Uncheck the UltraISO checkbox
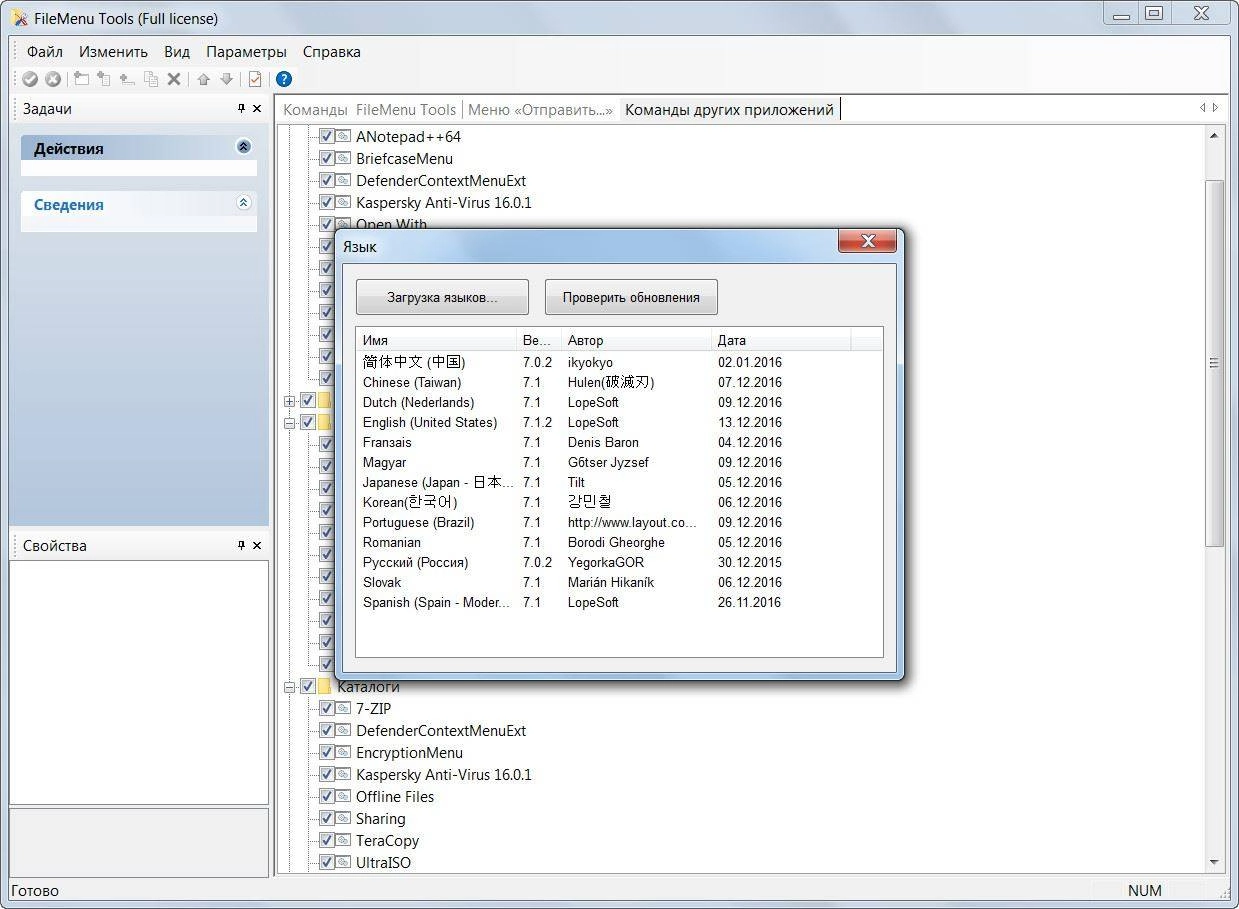The height and width of the screenshot is (909, 1239). tap(326, 862)
